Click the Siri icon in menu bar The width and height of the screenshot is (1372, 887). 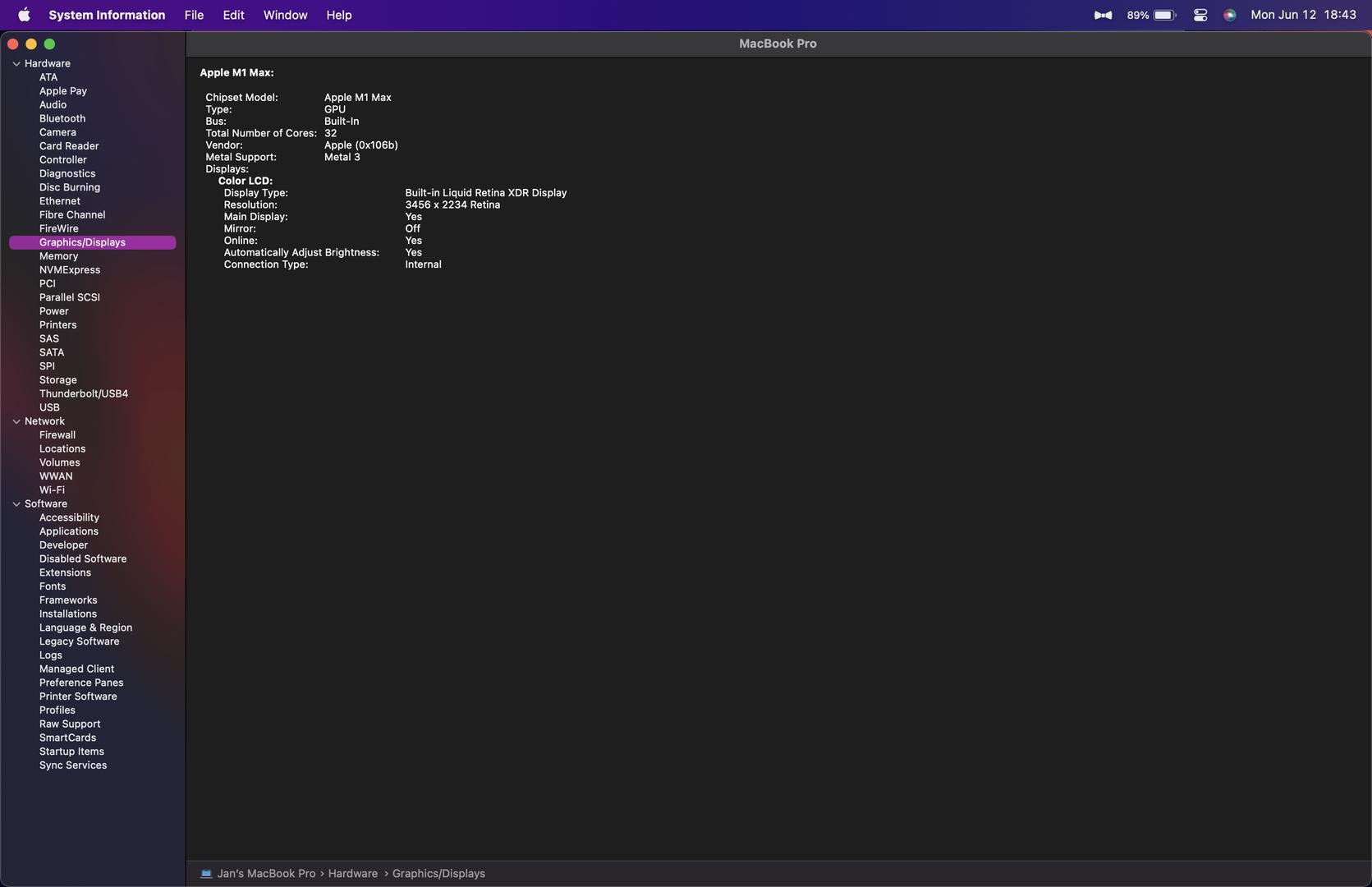pyautogui.click(x=1229, y=15)
